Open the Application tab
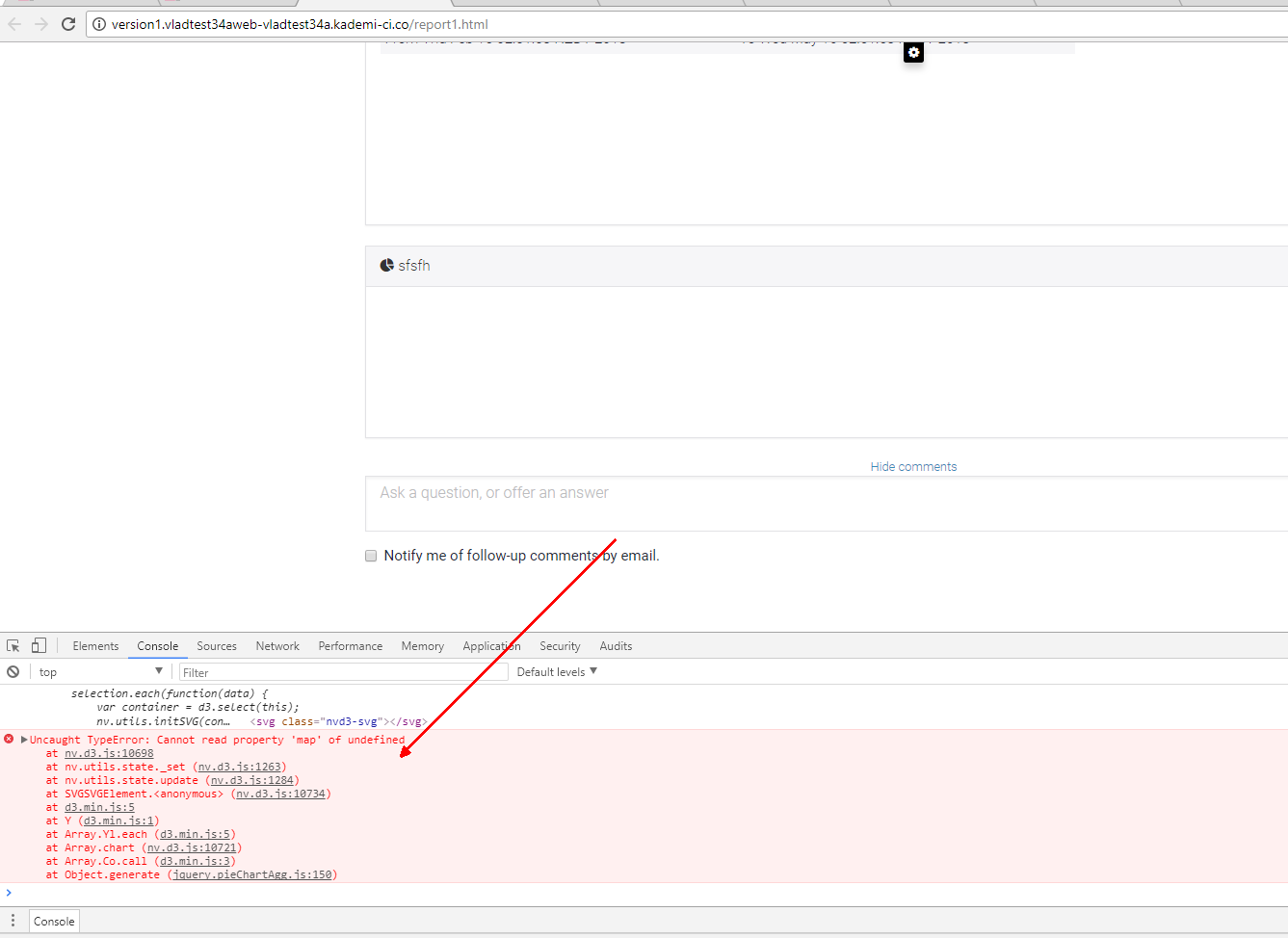1288x938 pixels. (491, 646)
